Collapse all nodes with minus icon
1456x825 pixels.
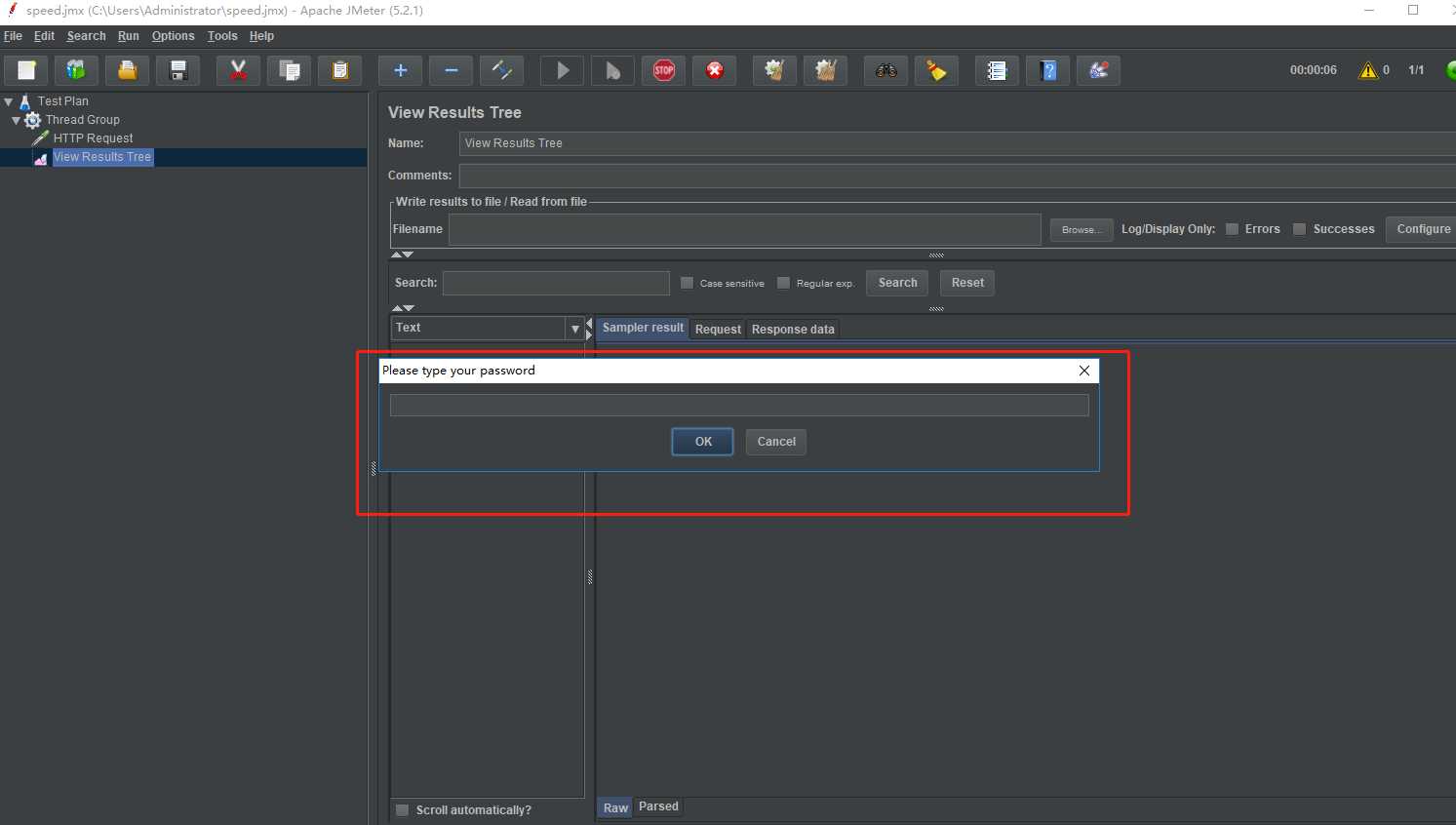[451, 70]
